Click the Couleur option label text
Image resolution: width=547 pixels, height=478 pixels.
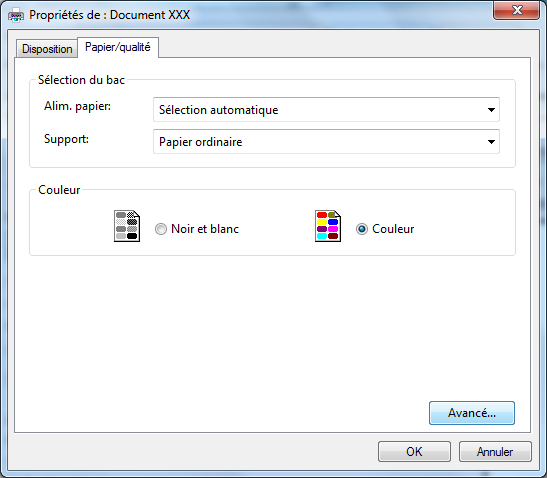[393, 229]
